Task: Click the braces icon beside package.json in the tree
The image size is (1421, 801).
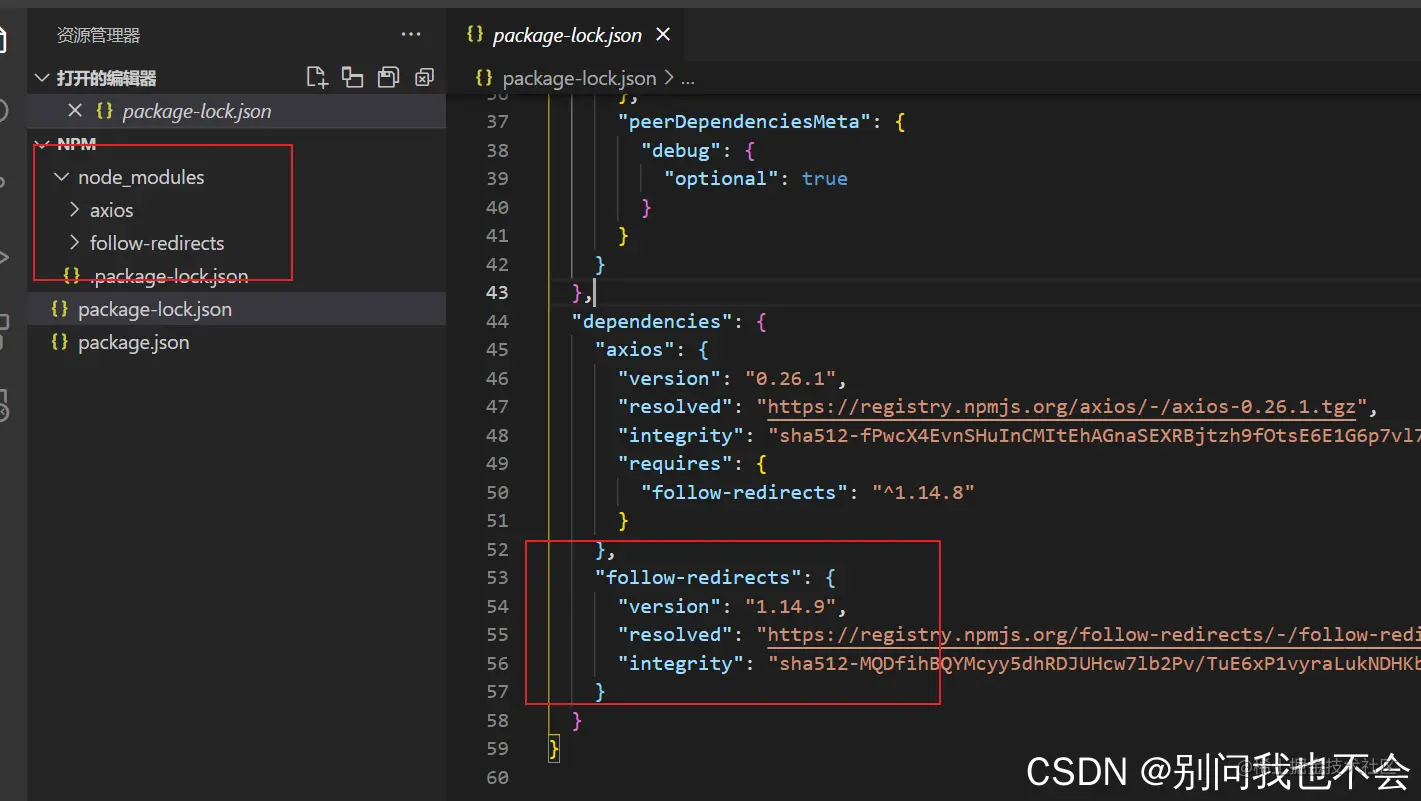Action: (x=59, y=342)
